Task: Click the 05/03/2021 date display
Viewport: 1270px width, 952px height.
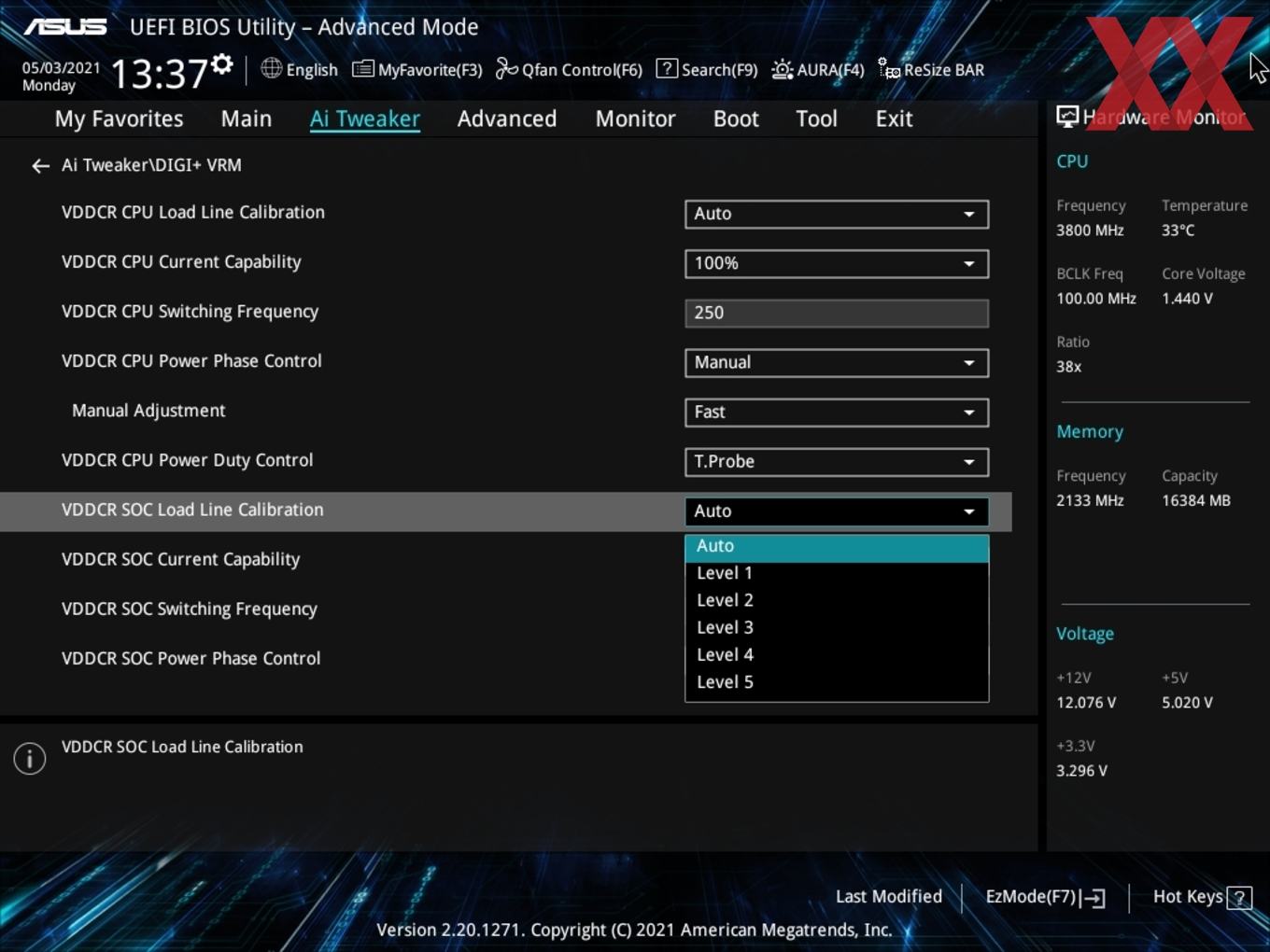Action: point(62,68)
